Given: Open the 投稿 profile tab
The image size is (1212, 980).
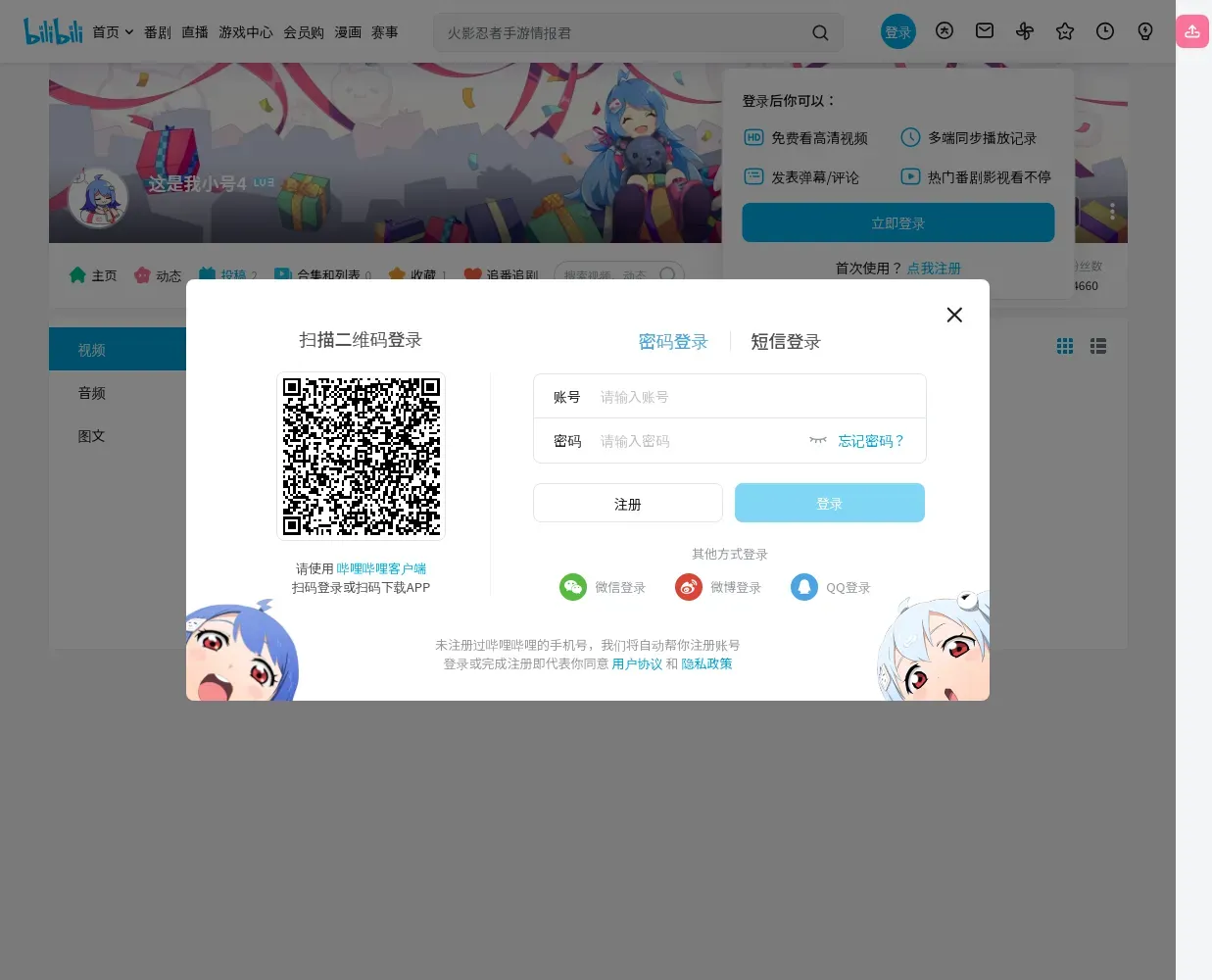Looking at the screenshot, I should tap(227, 275).
